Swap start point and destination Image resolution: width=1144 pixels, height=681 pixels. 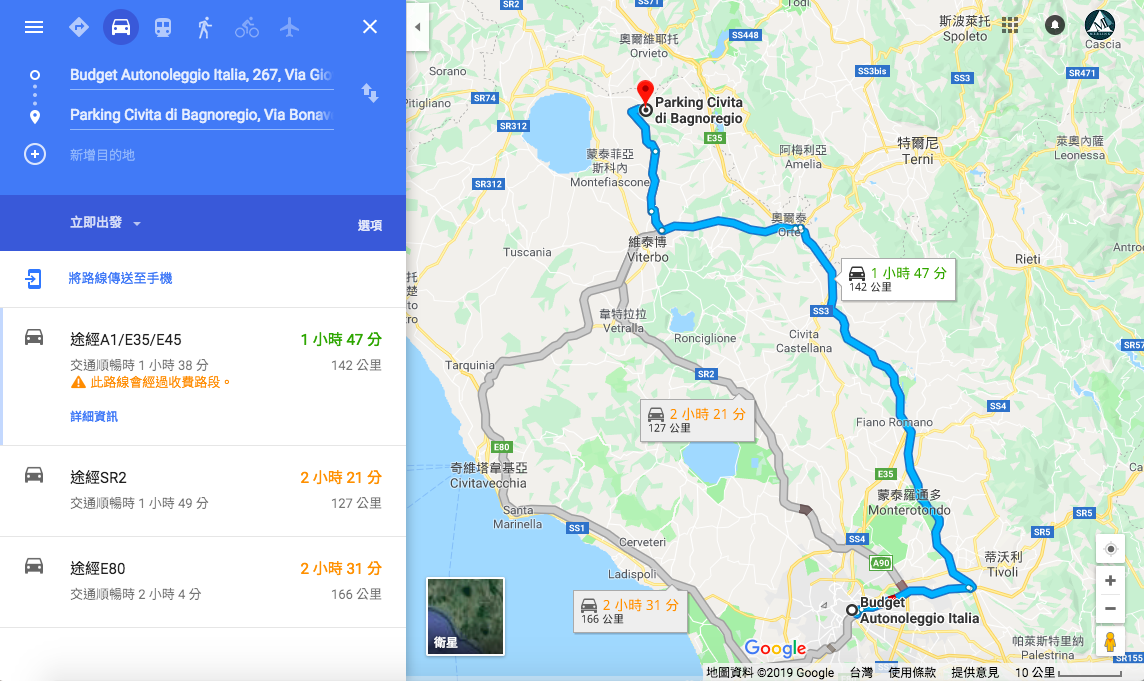(x=370, y=93)
